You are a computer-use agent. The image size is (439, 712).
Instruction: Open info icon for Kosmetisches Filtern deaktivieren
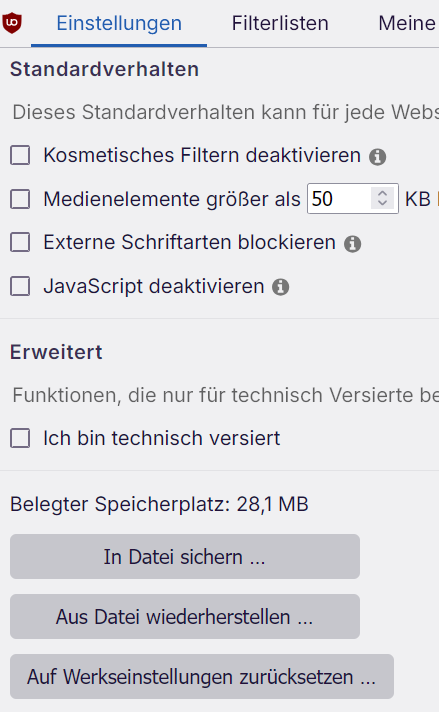[377, 157]
